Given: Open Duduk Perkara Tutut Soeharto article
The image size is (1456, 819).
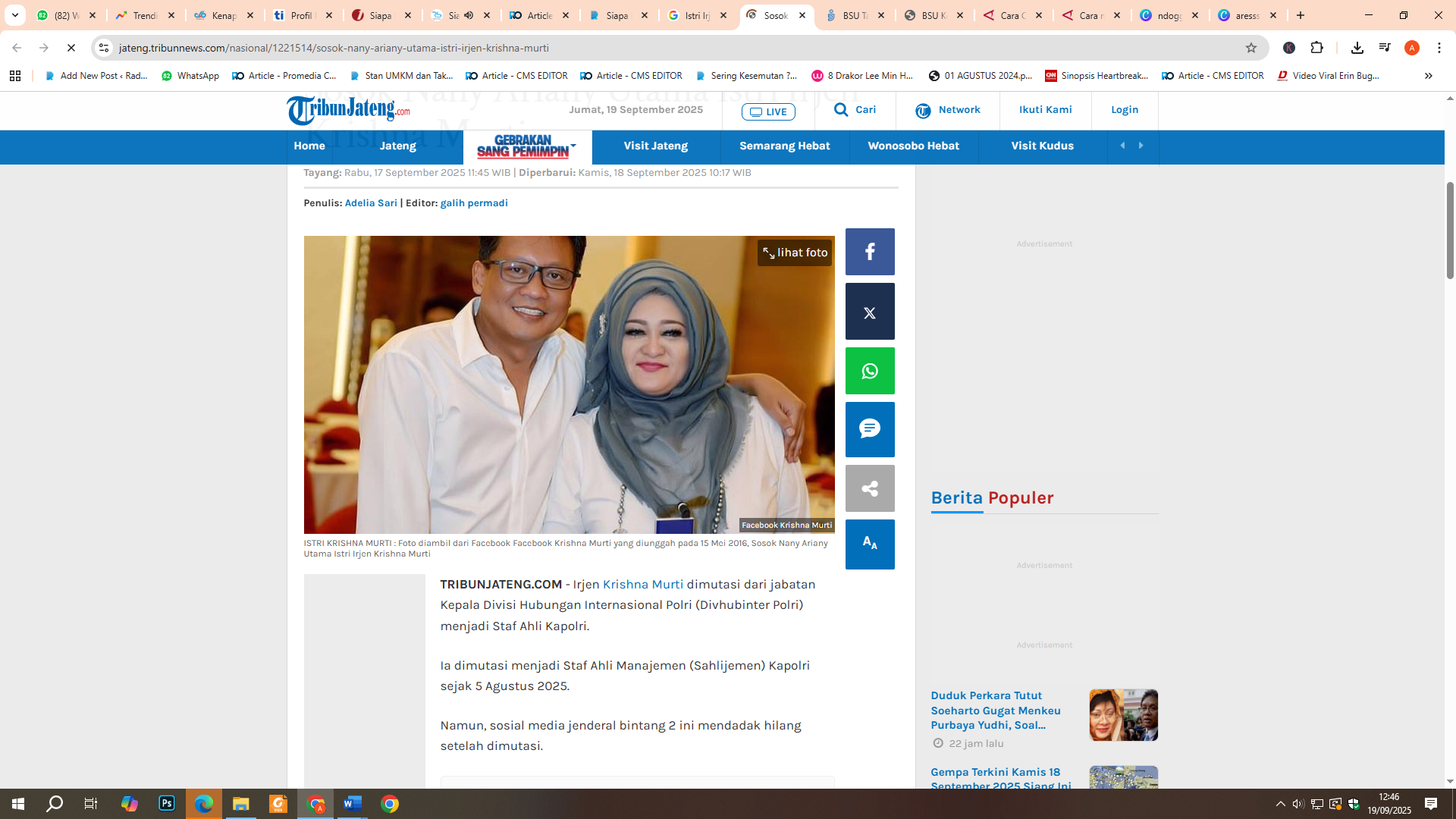Looking at the screenshot, I should coord(996,711).
